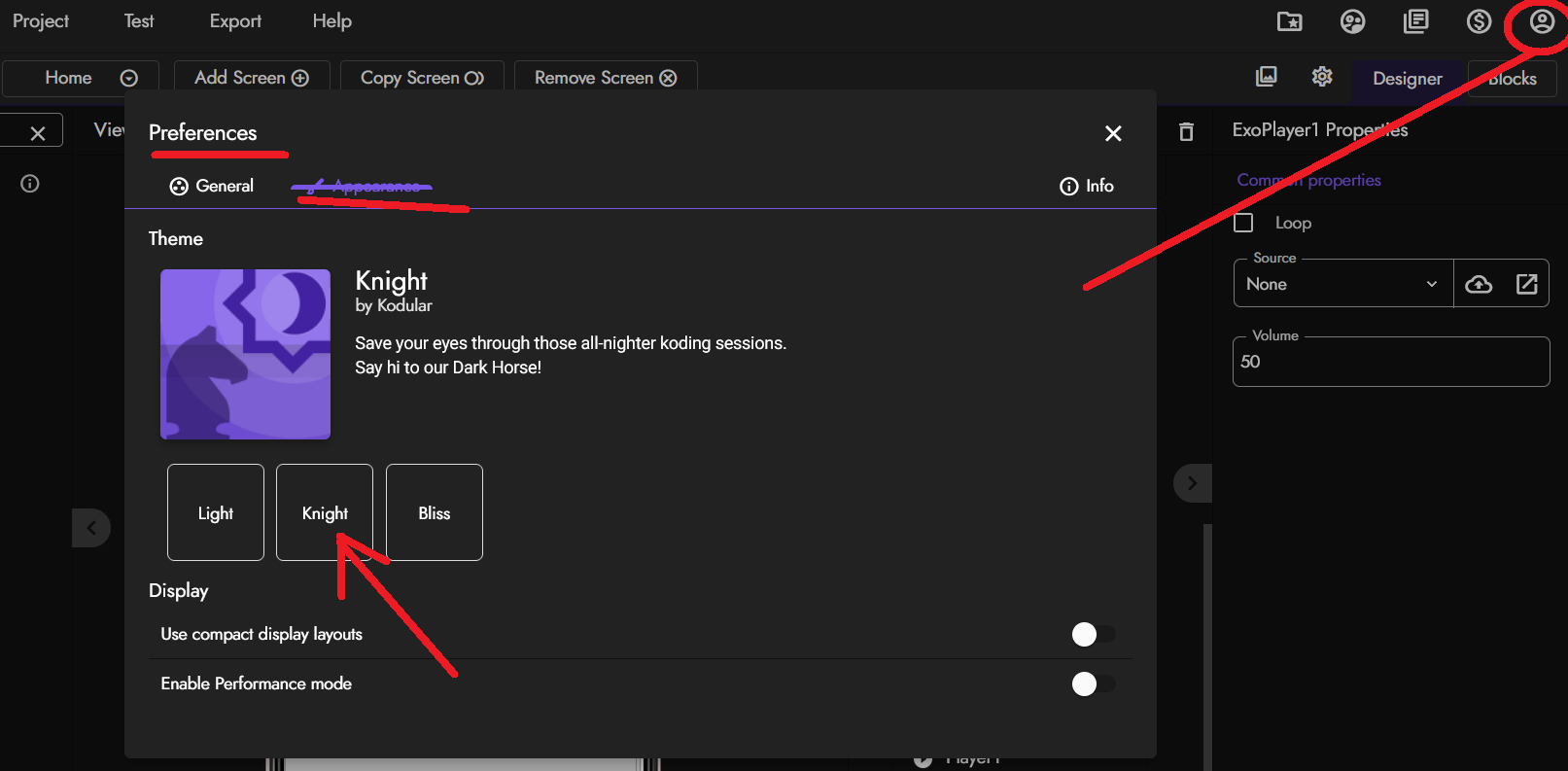Check the Loop checkbox

[1243, 223]
